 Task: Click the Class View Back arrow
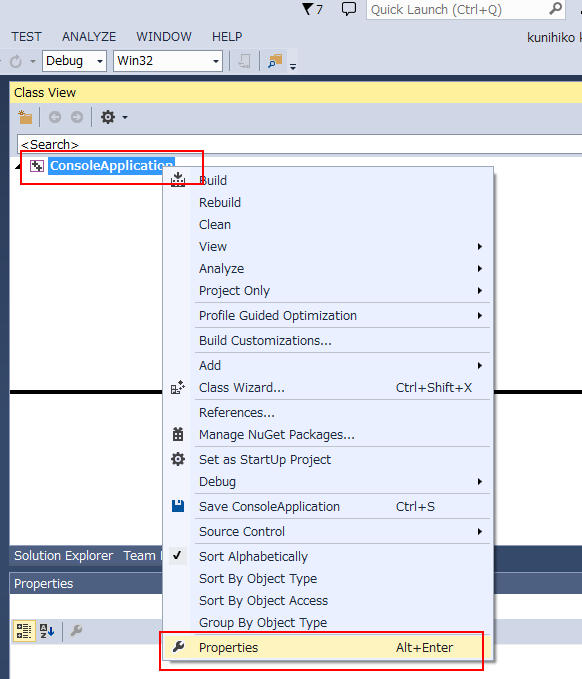55,117
